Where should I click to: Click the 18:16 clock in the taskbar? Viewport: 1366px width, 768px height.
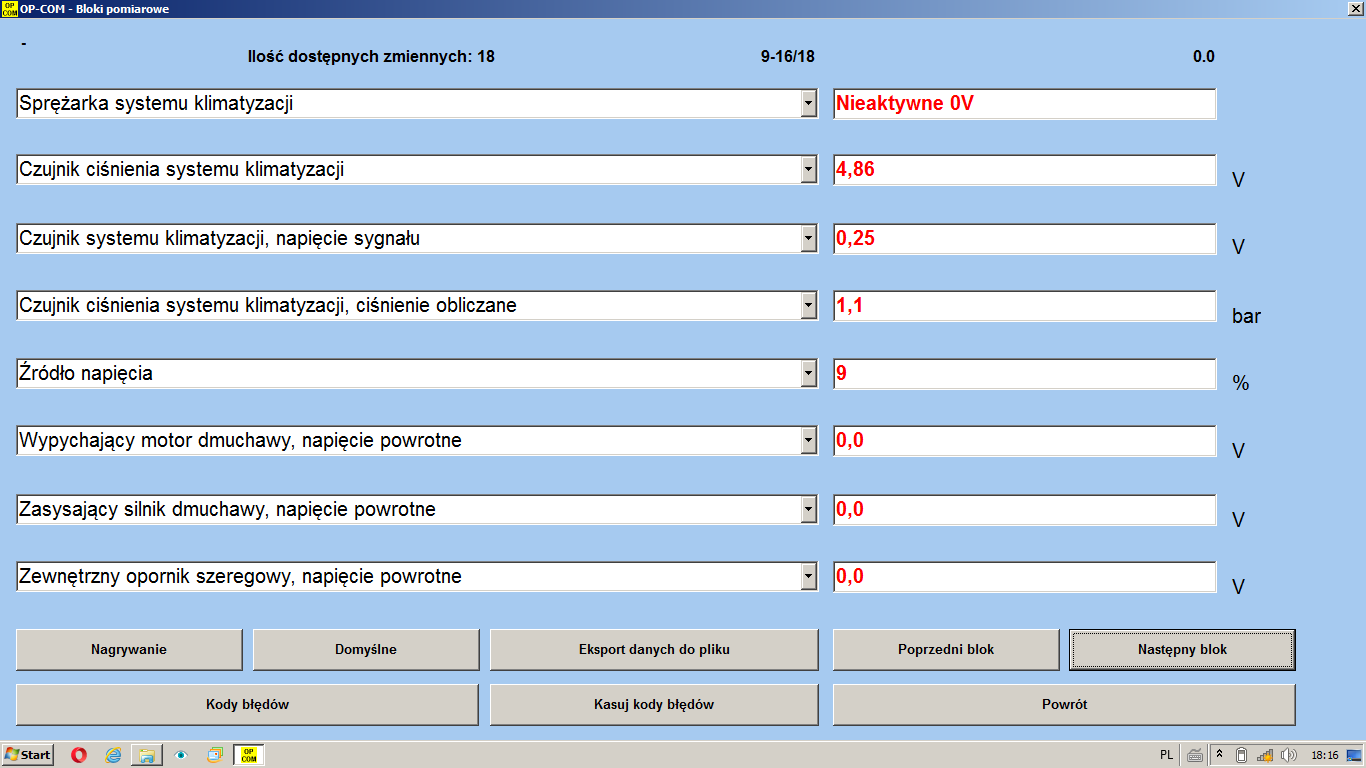(x=1325, y=755)
